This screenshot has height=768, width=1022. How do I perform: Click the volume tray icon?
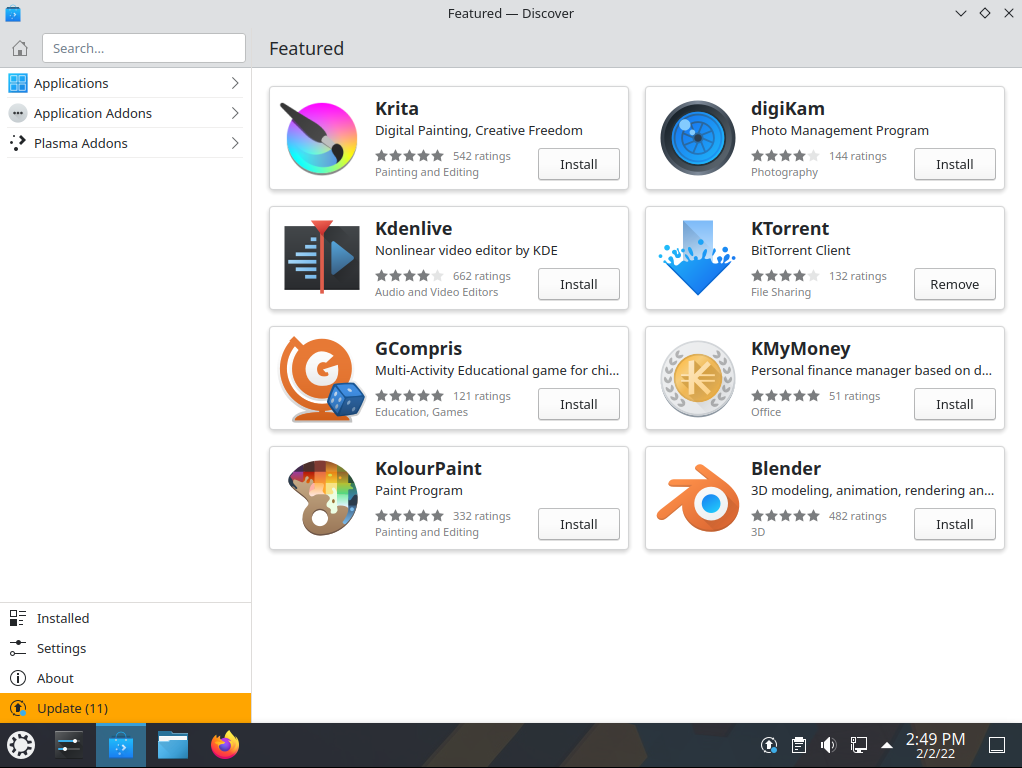(x=828, y=745)
